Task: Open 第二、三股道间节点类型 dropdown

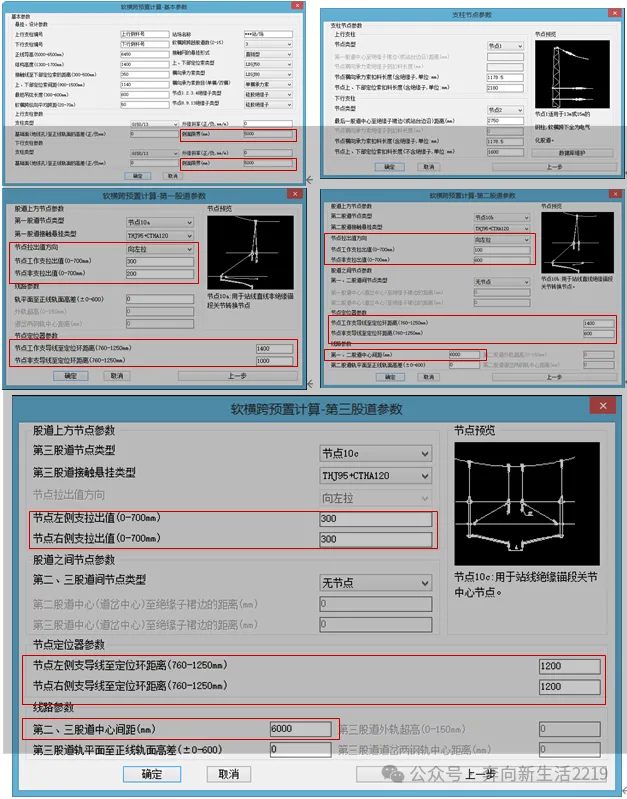Action: click(376, 582)
